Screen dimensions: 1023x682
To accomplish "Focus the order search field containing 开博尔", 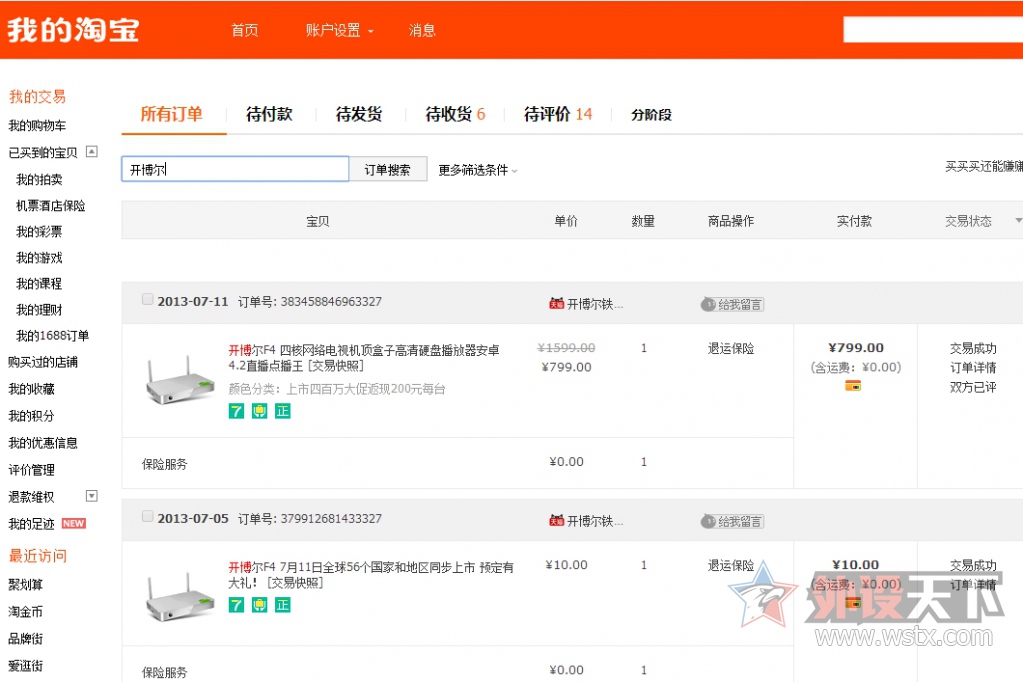I will click(235, 169).
